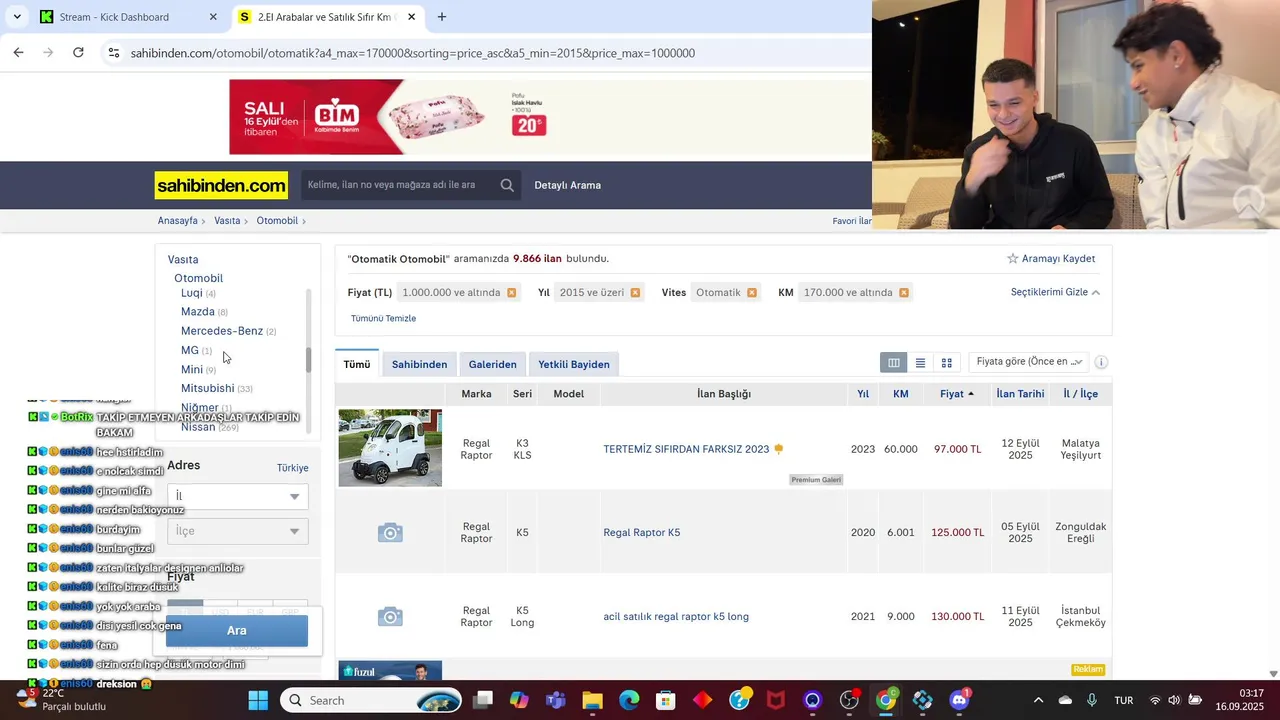
Task: Sort by İlan Tarihi column header
Action: coord(1020,394)
